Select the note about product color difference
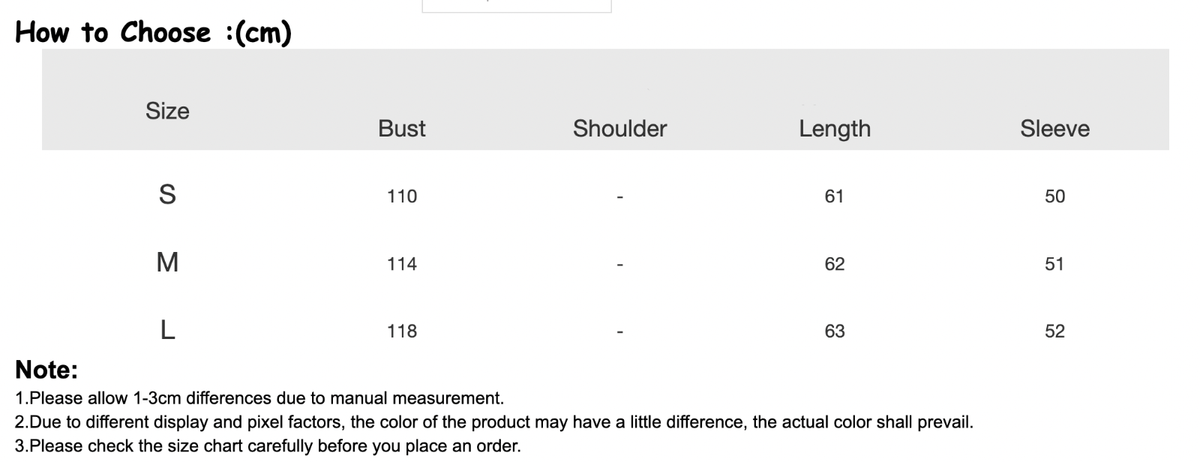 tap(495, 422)
